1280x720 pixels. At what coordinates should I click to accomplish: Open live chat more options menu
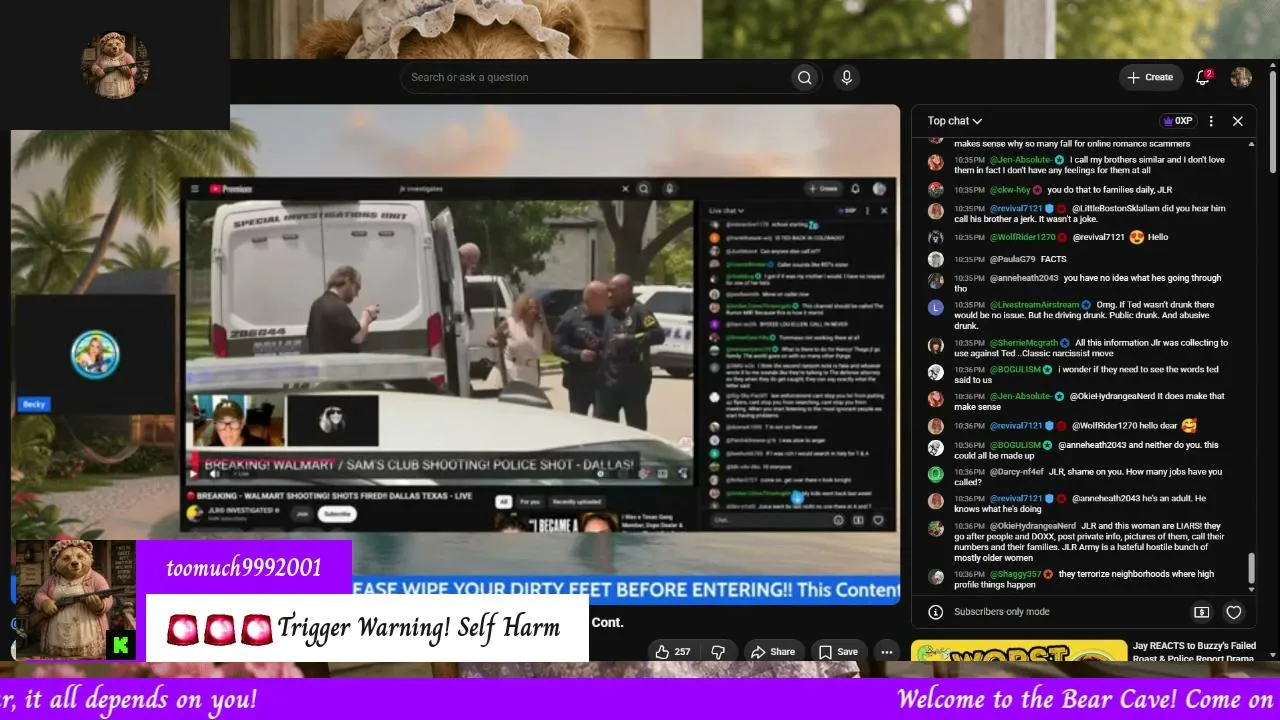[1211, 121]
